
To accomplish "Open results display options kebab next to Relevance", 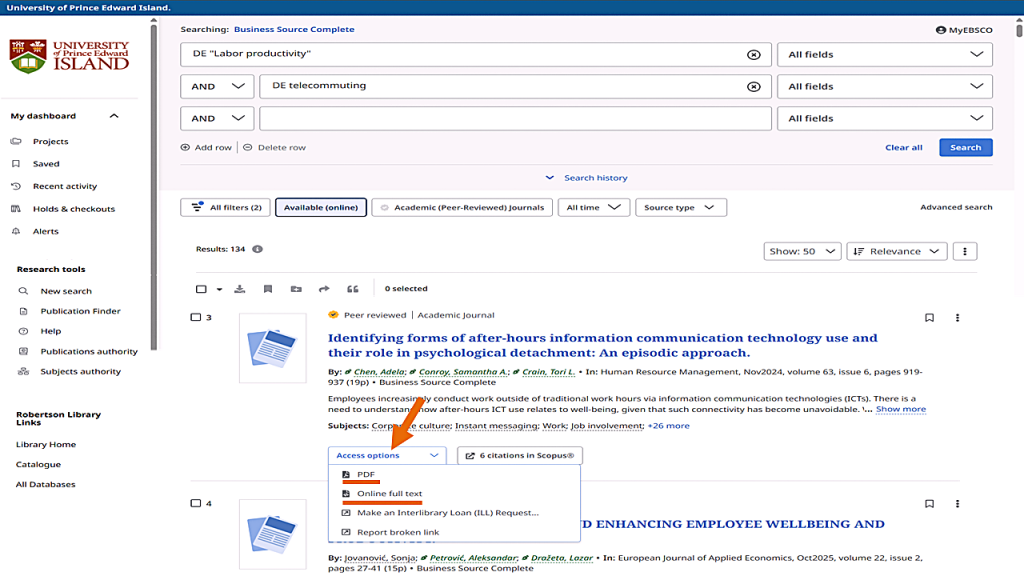I will (x=964, y=252).
